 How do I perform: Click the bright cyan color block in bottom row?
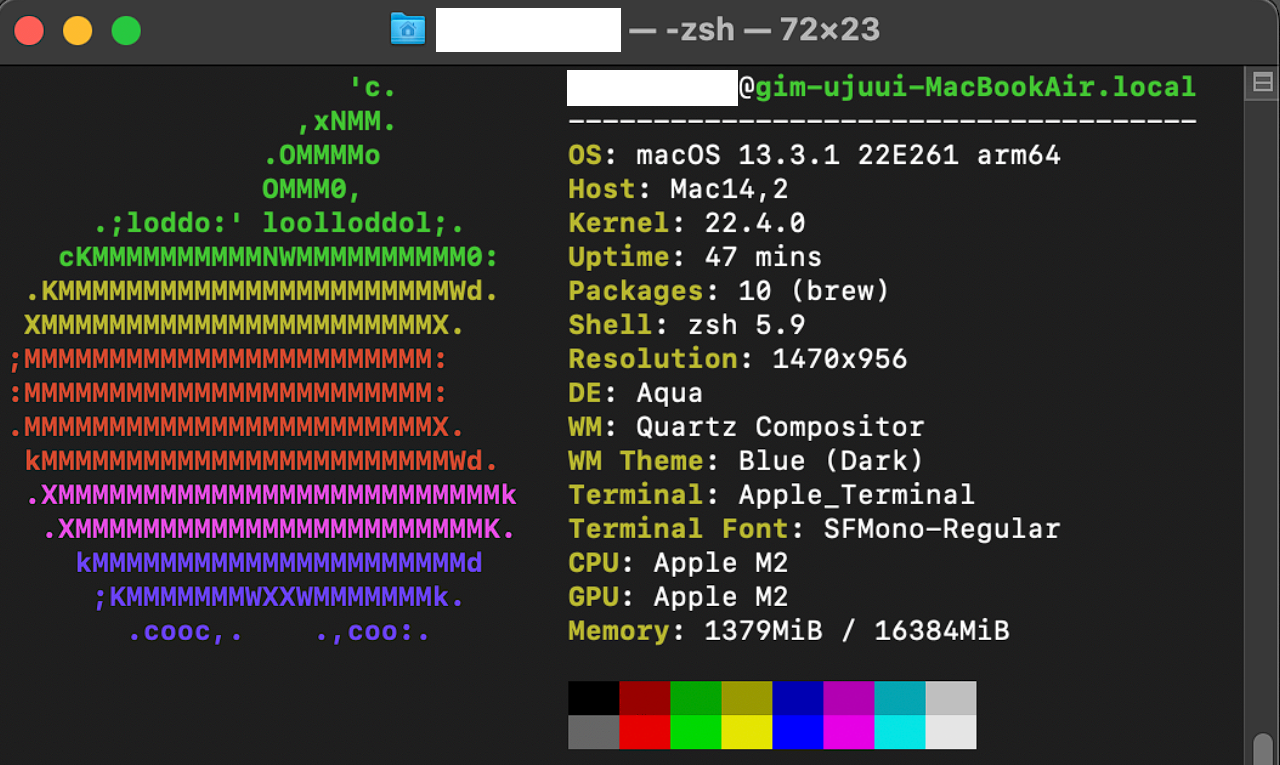[x=899, y=732]
